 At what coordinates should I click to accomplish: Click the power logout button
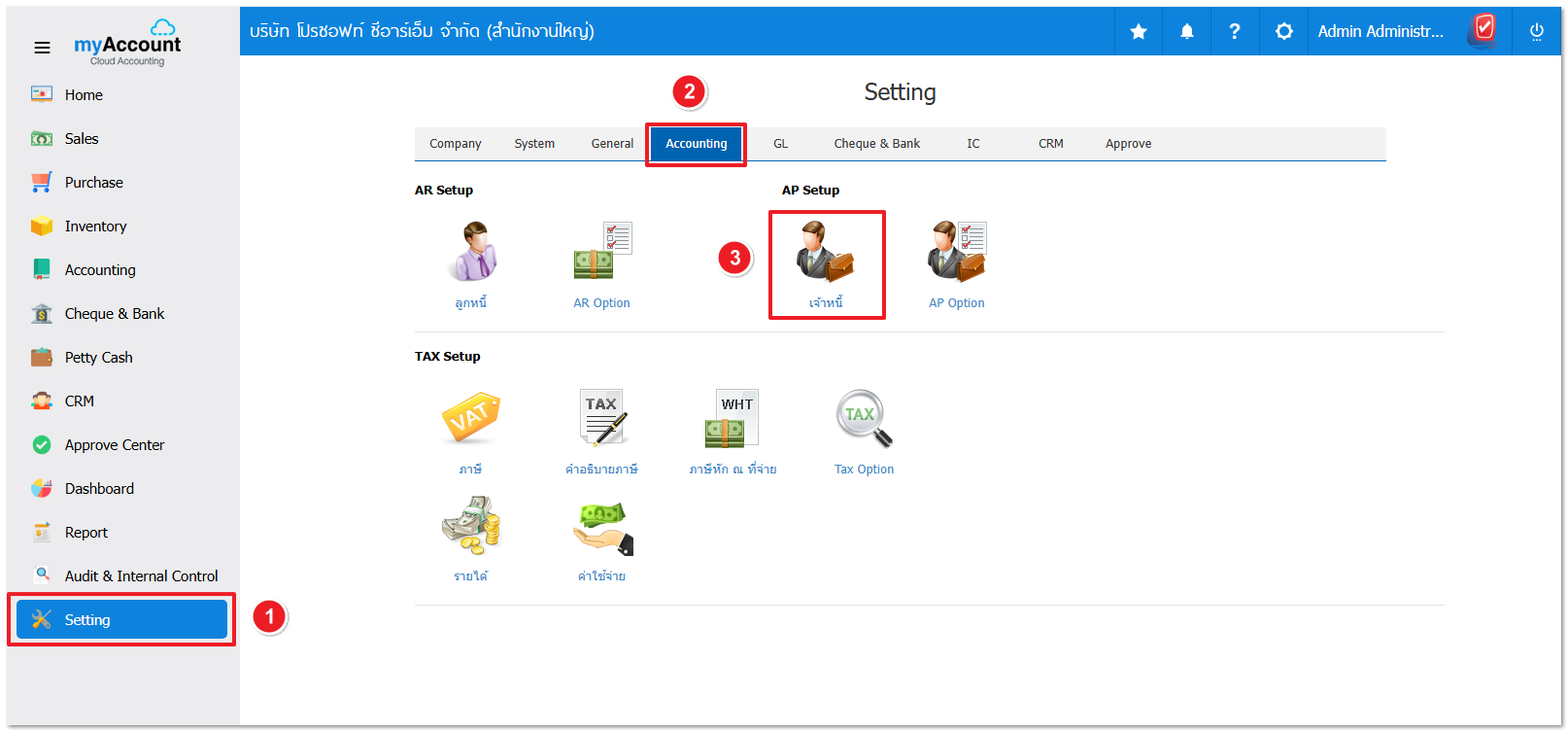point(1536,32)
